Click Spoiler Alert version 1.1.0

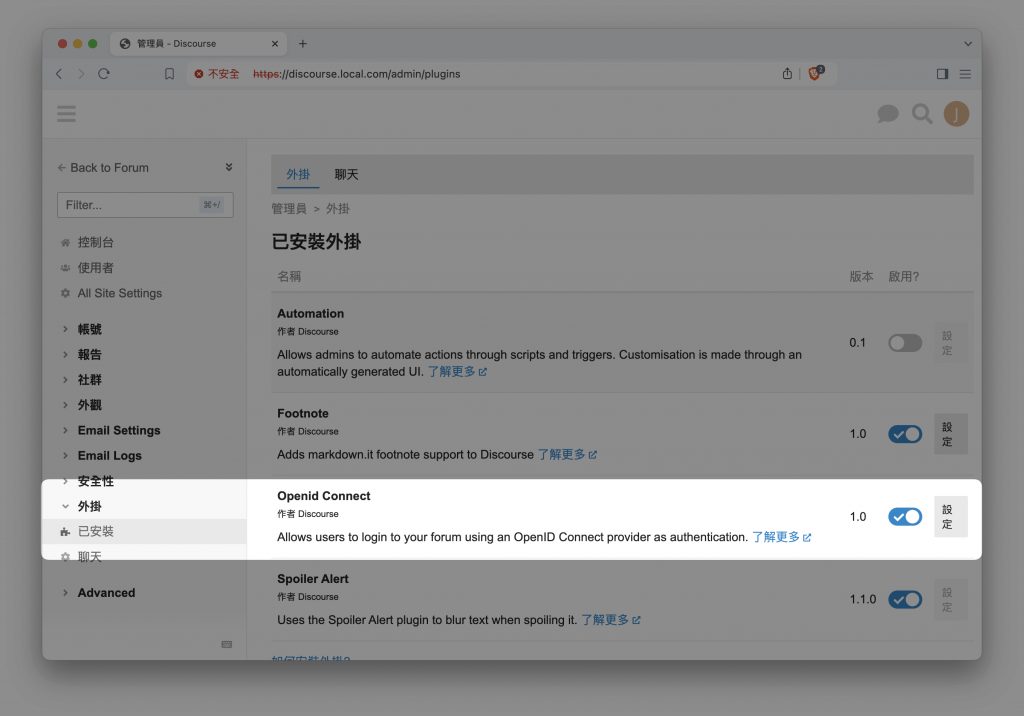[x=863, y=599]
